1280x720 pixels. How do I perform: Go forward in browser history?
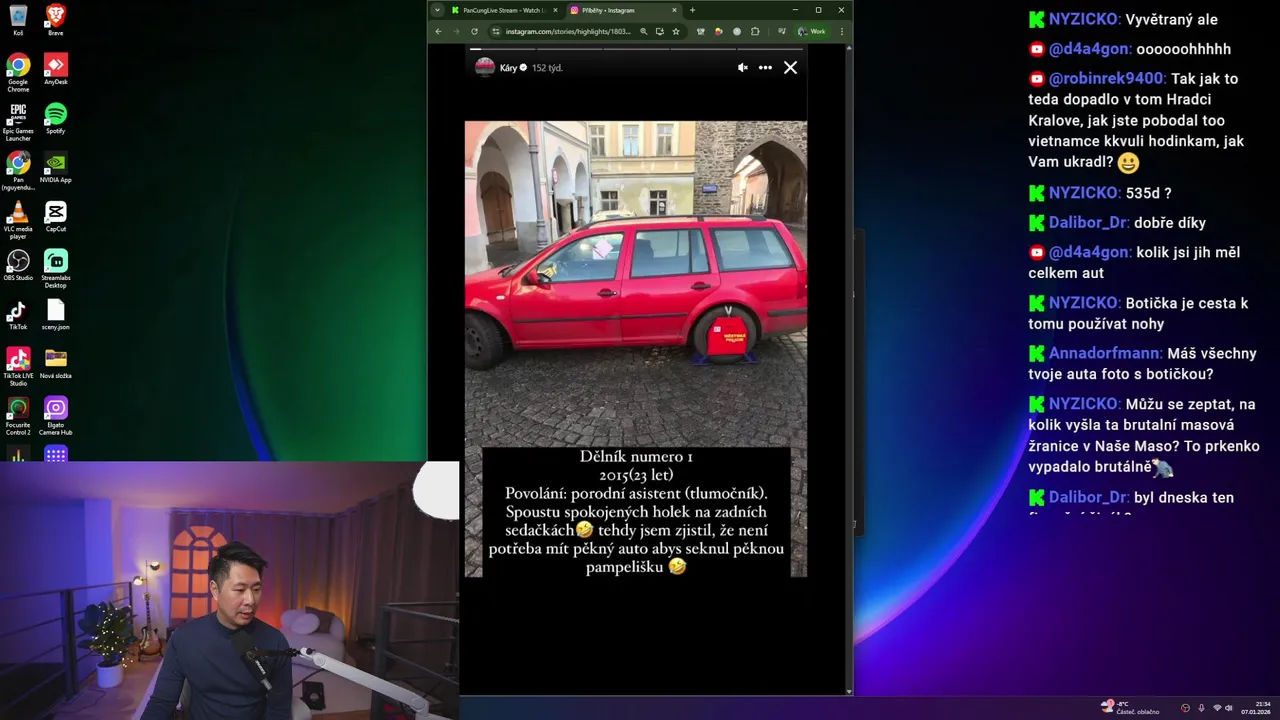coord(456,31)
